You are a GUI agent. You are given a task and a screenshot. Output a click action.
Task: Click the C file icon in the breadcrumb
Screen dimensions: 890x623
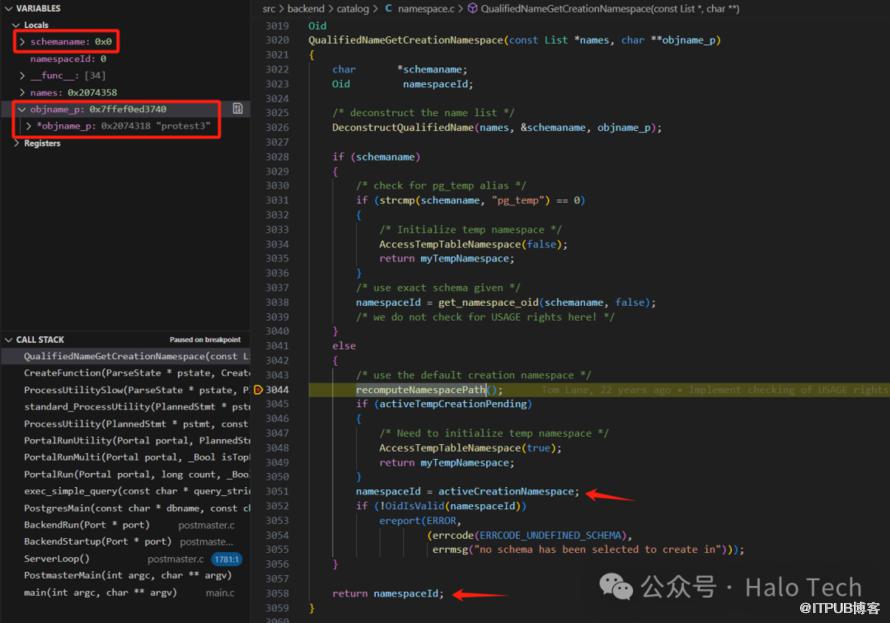coord(389,8)
